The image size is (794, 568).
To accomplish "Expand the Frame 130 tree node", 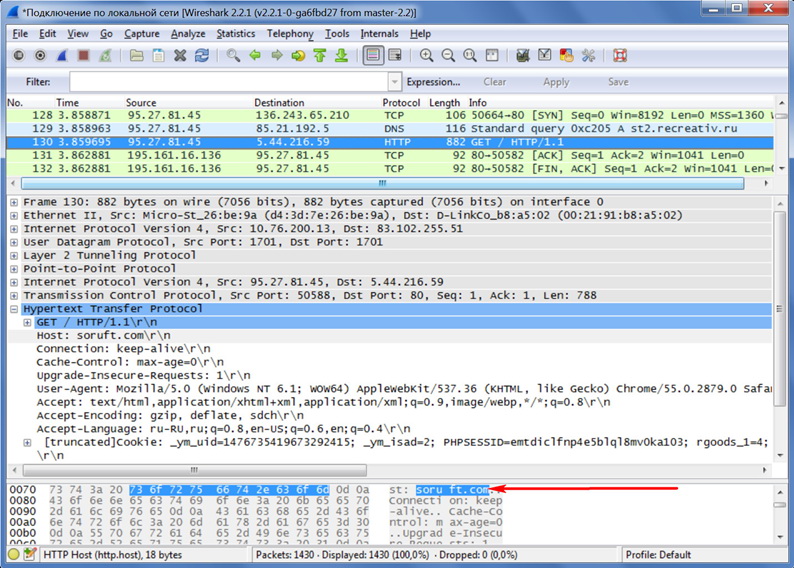I will coord(14,202).
